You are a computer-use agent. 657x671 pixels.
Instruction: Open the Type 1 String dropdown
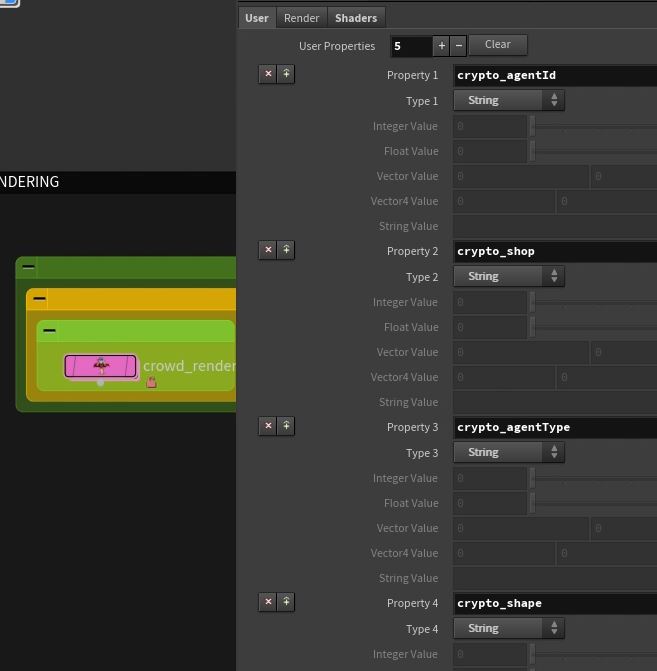coord(509,100)
